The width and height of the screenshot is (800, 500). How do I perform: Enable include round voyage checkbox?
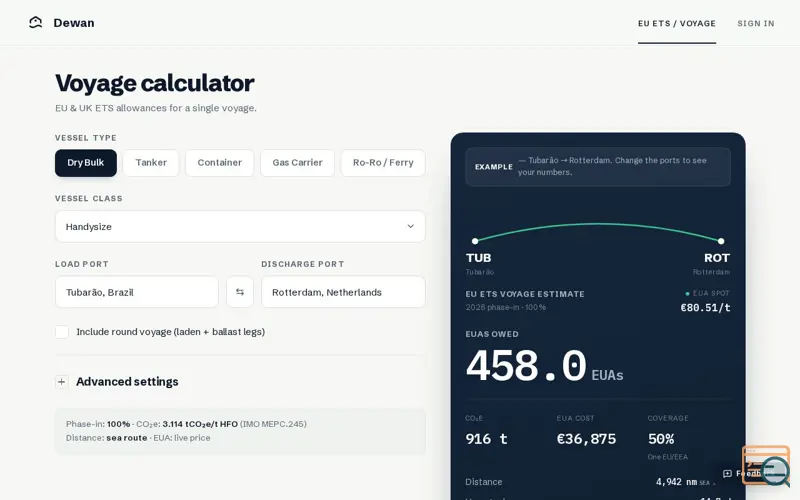(62, 332)
